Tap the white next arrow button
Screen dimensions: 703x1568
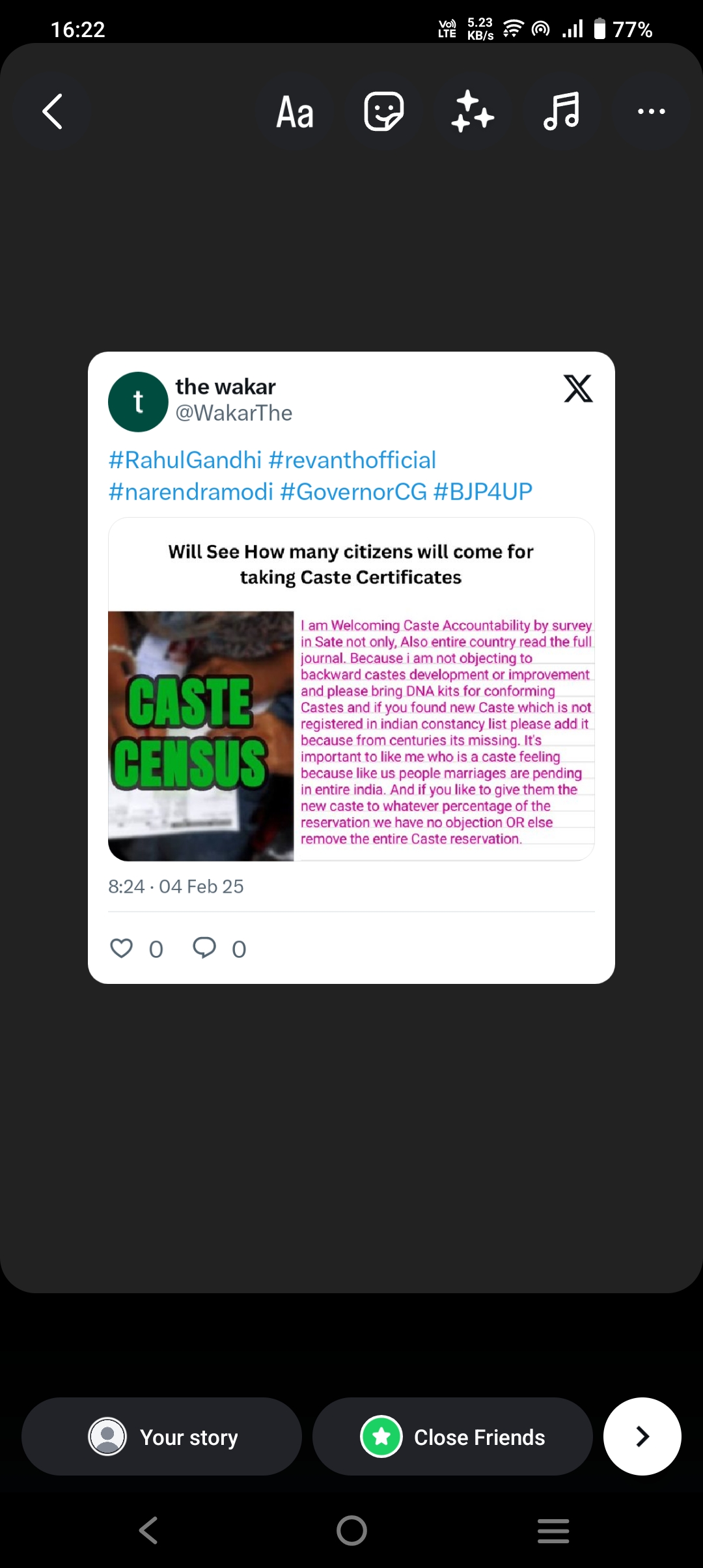click(642, 1436)
